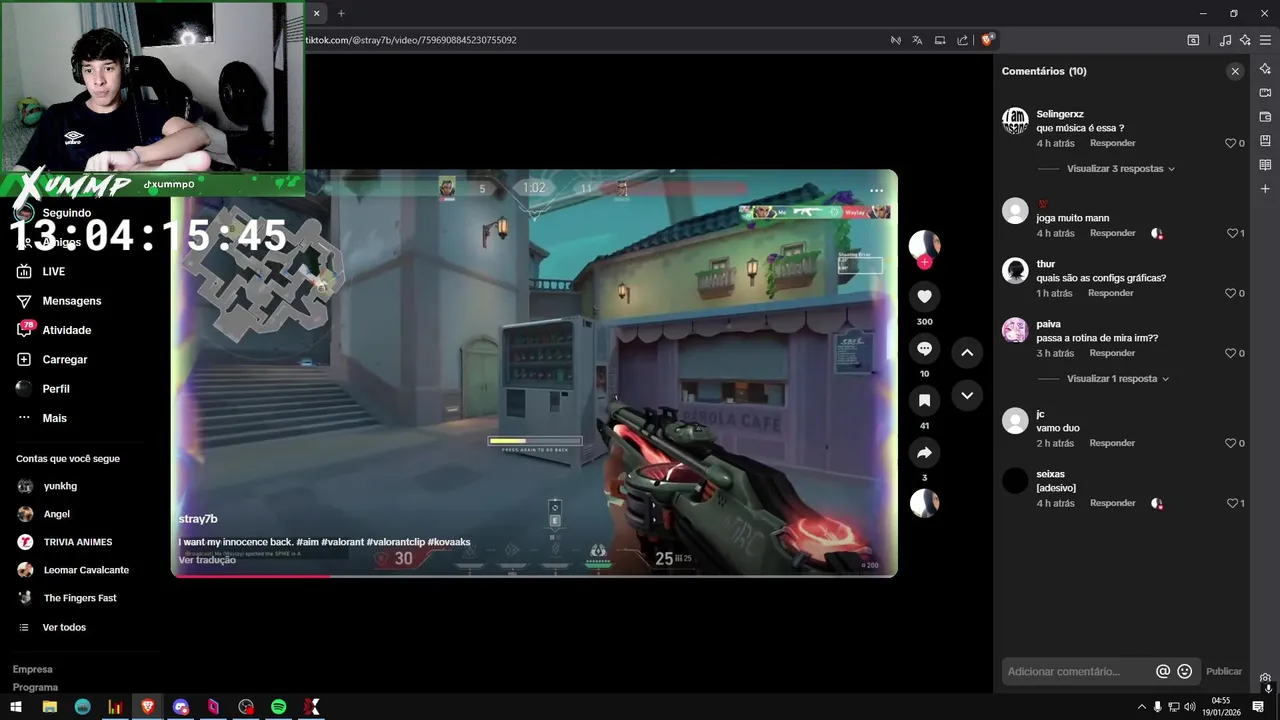Open comments using the speech bubble icon

tap(924, 348)
